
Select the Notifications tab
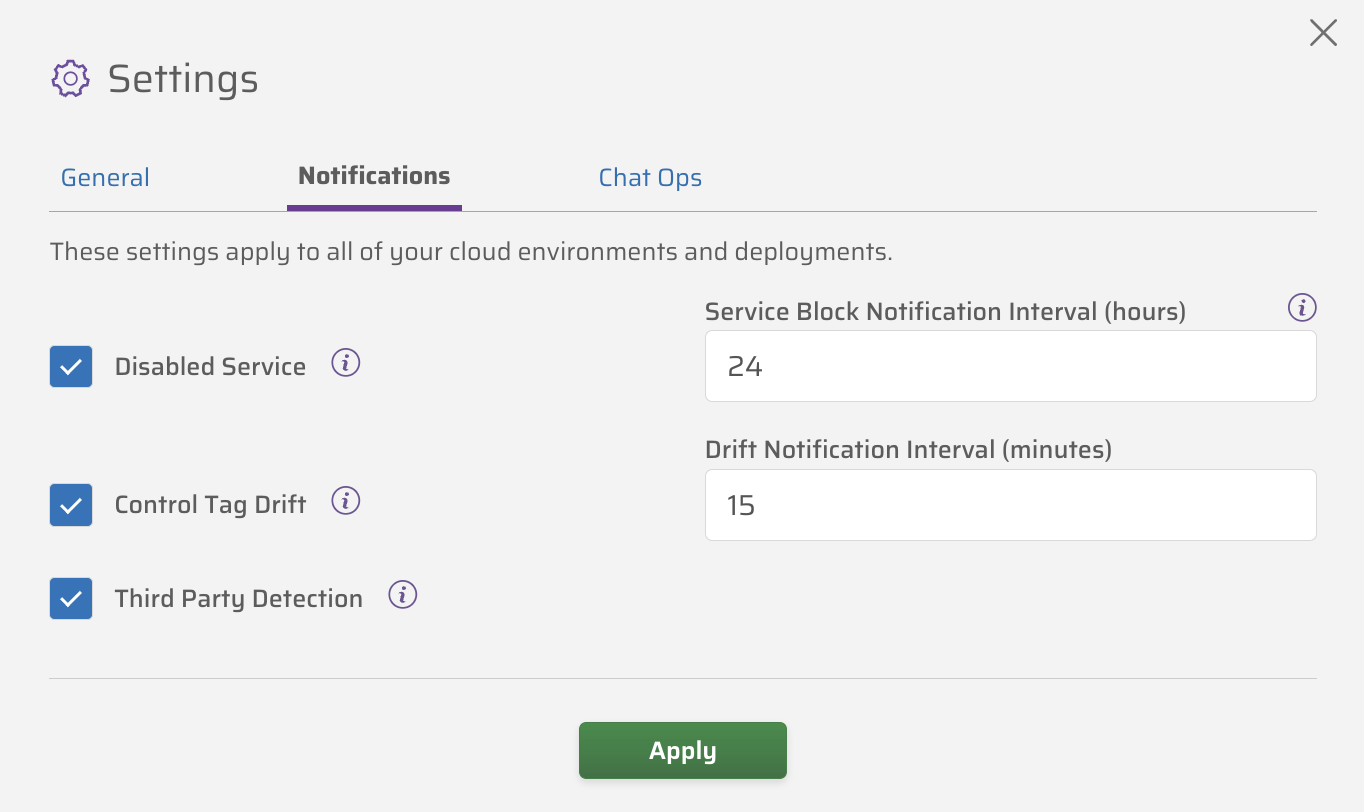[374, 176]
